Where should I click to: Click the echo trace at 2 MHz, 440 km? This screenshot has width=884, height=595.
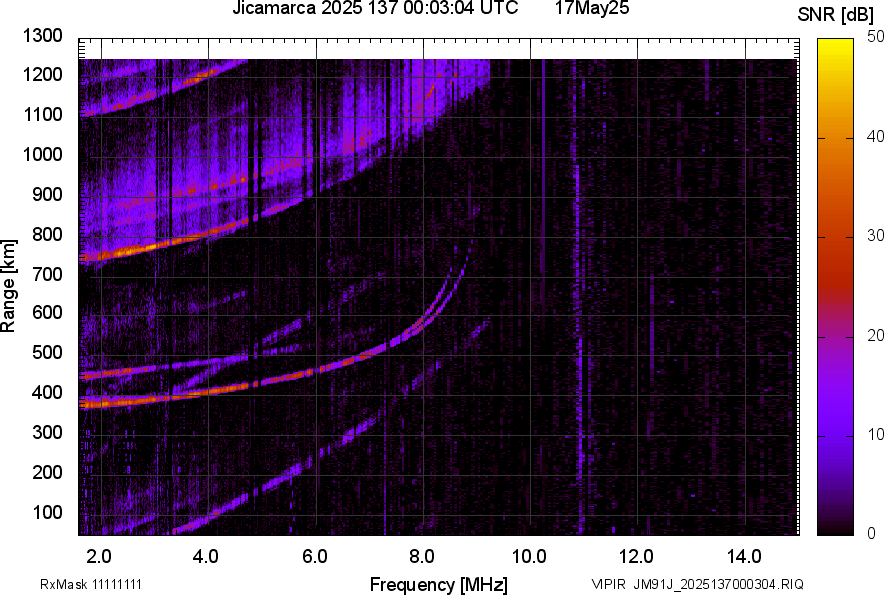point(101,374)
